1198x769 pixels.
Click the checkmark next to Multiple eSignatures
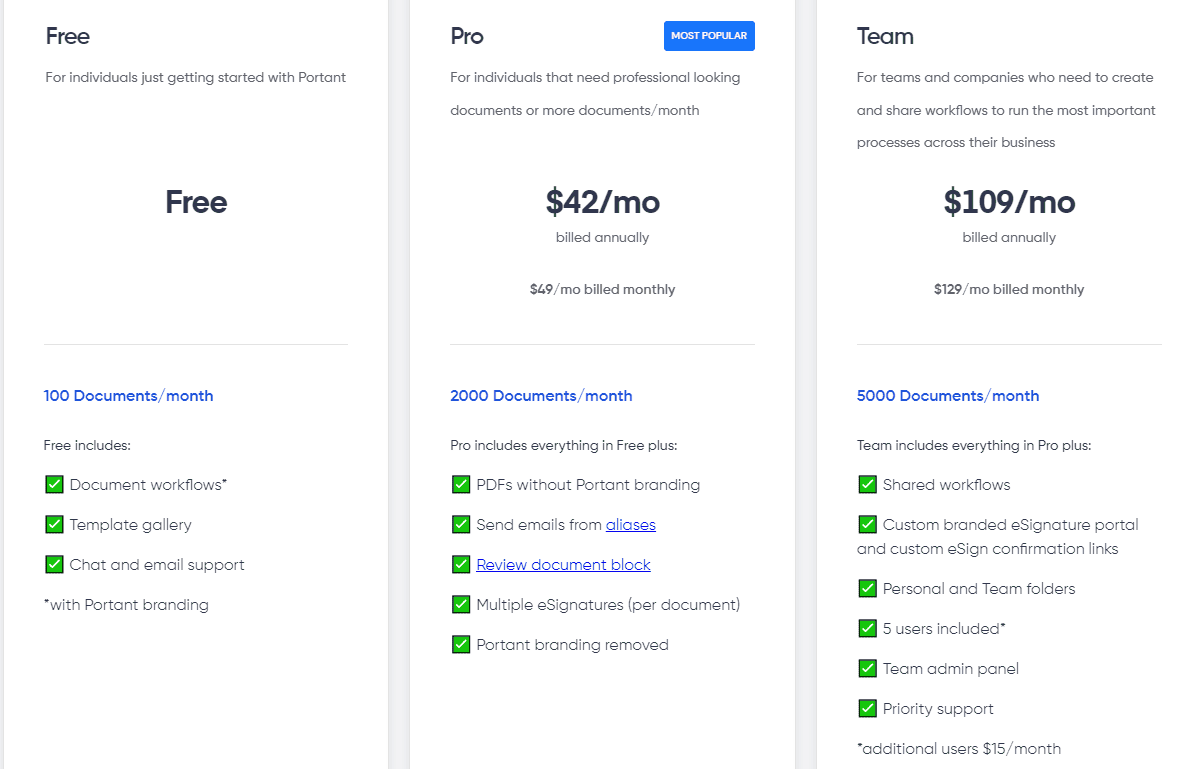coord(461,604)
